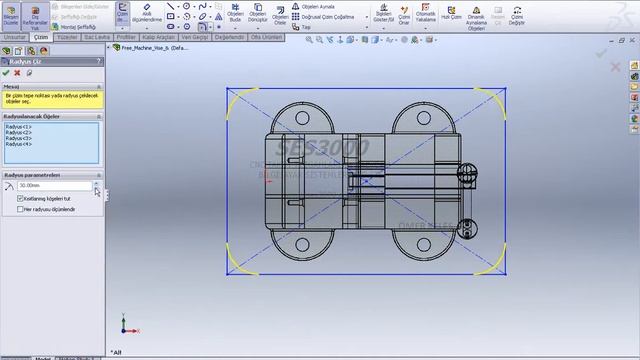The height and width of the screenshot is (360, 640).
Task: Click the Çizim sketch tool icon
Action: pyautogui.click(x=122, y=13)
